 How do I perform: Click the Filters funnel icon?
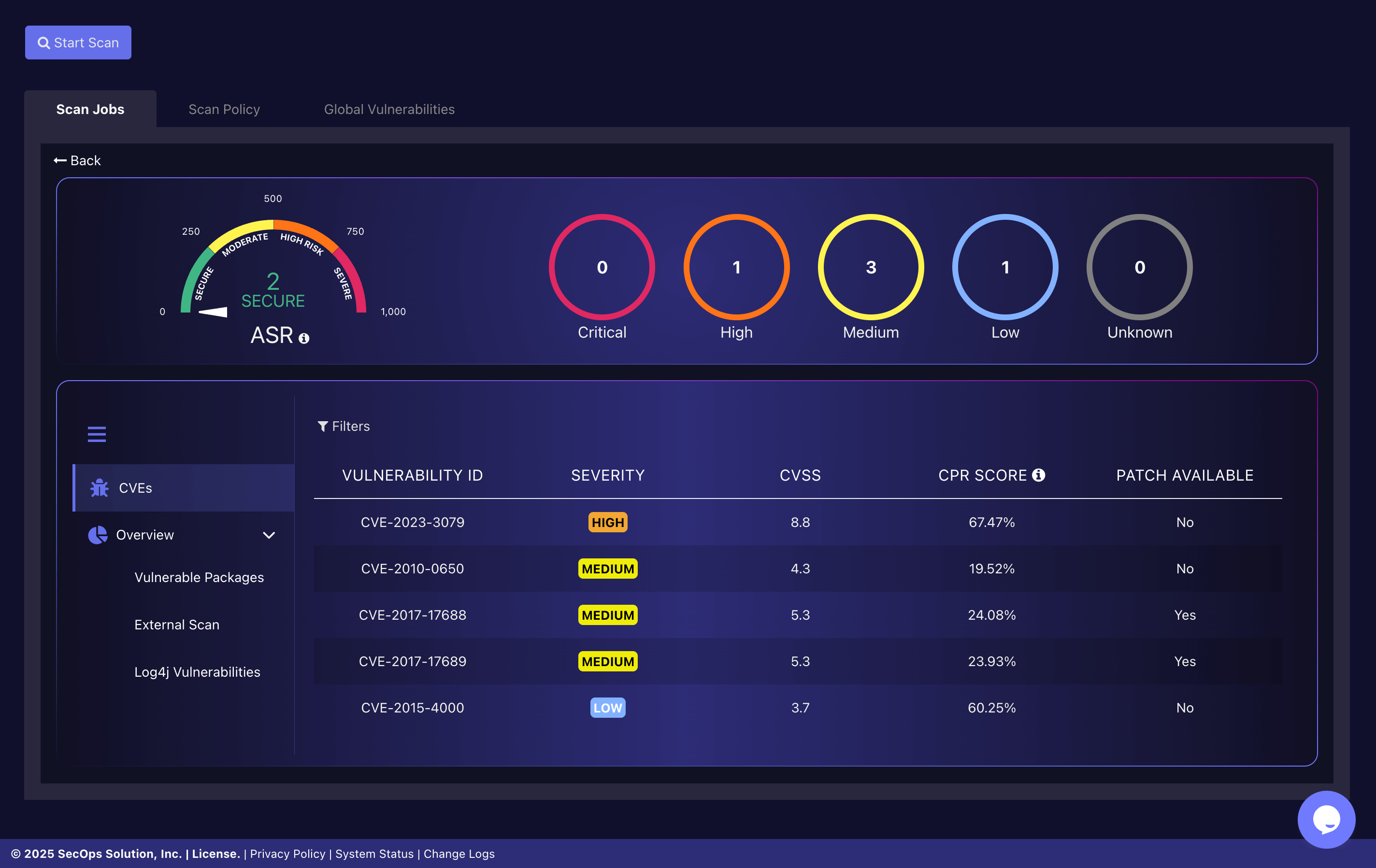(x=323, y=427)
